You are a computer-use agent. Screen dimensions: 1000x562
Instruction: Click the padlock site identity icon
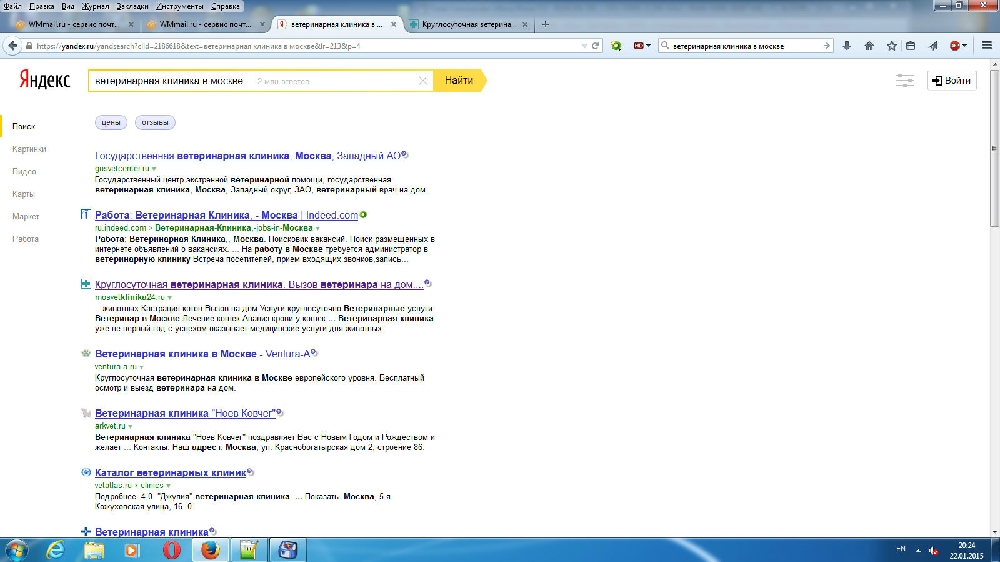tap(29, 46)
